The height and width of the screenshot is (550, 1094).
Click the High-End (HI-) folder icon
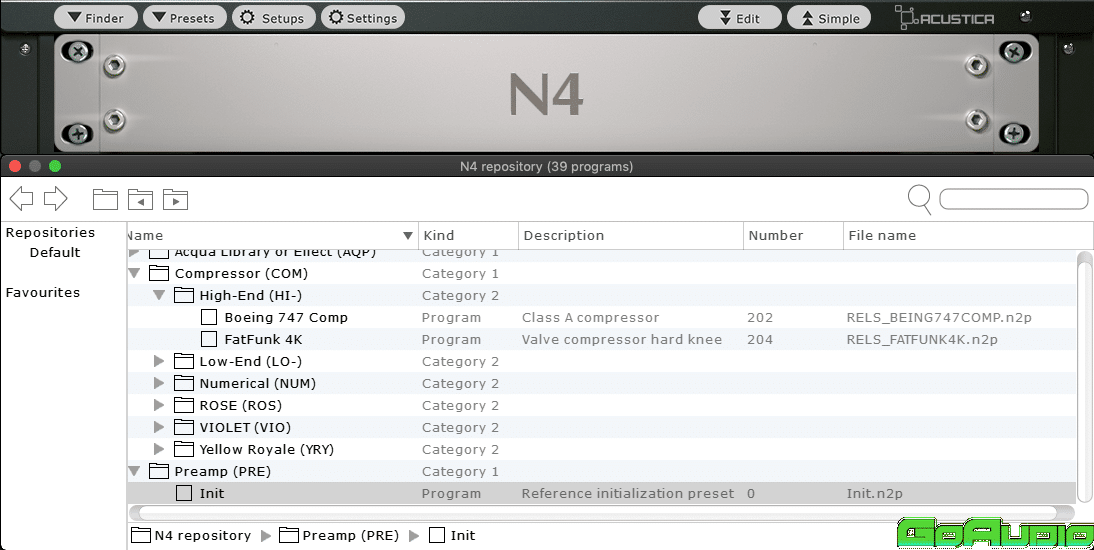(183, 295)
